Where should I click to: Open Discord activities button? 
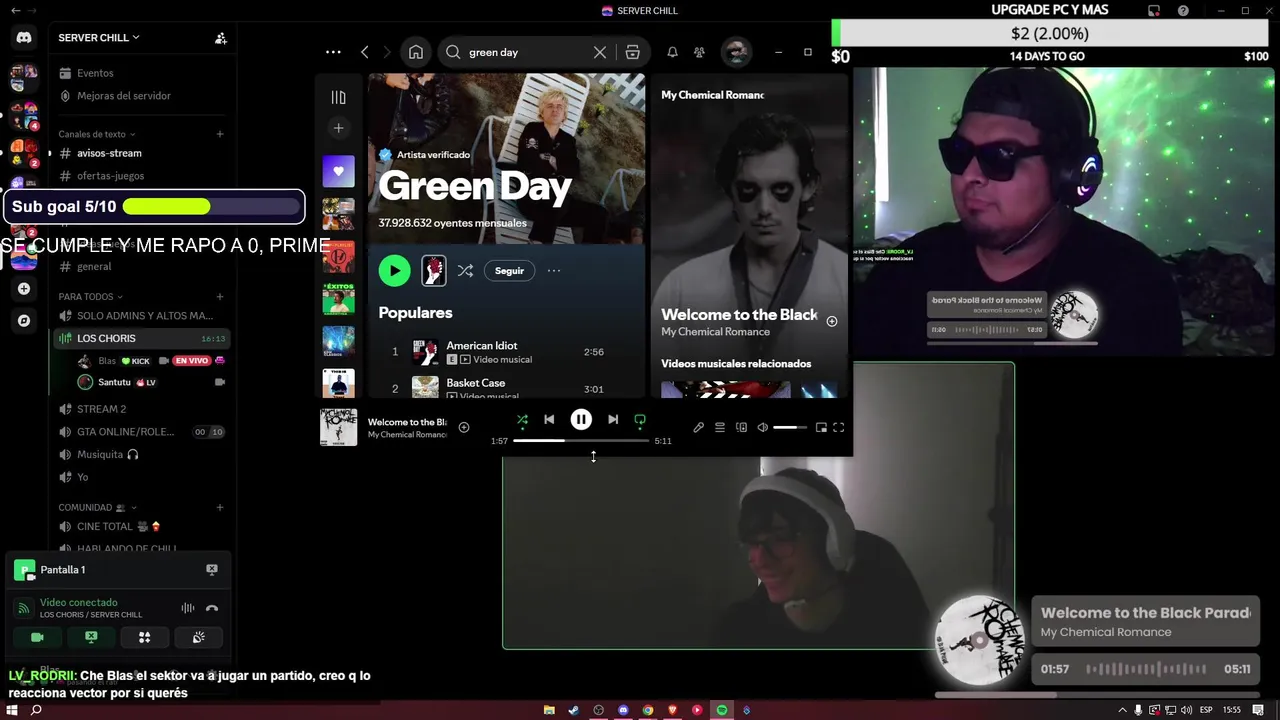144,637
